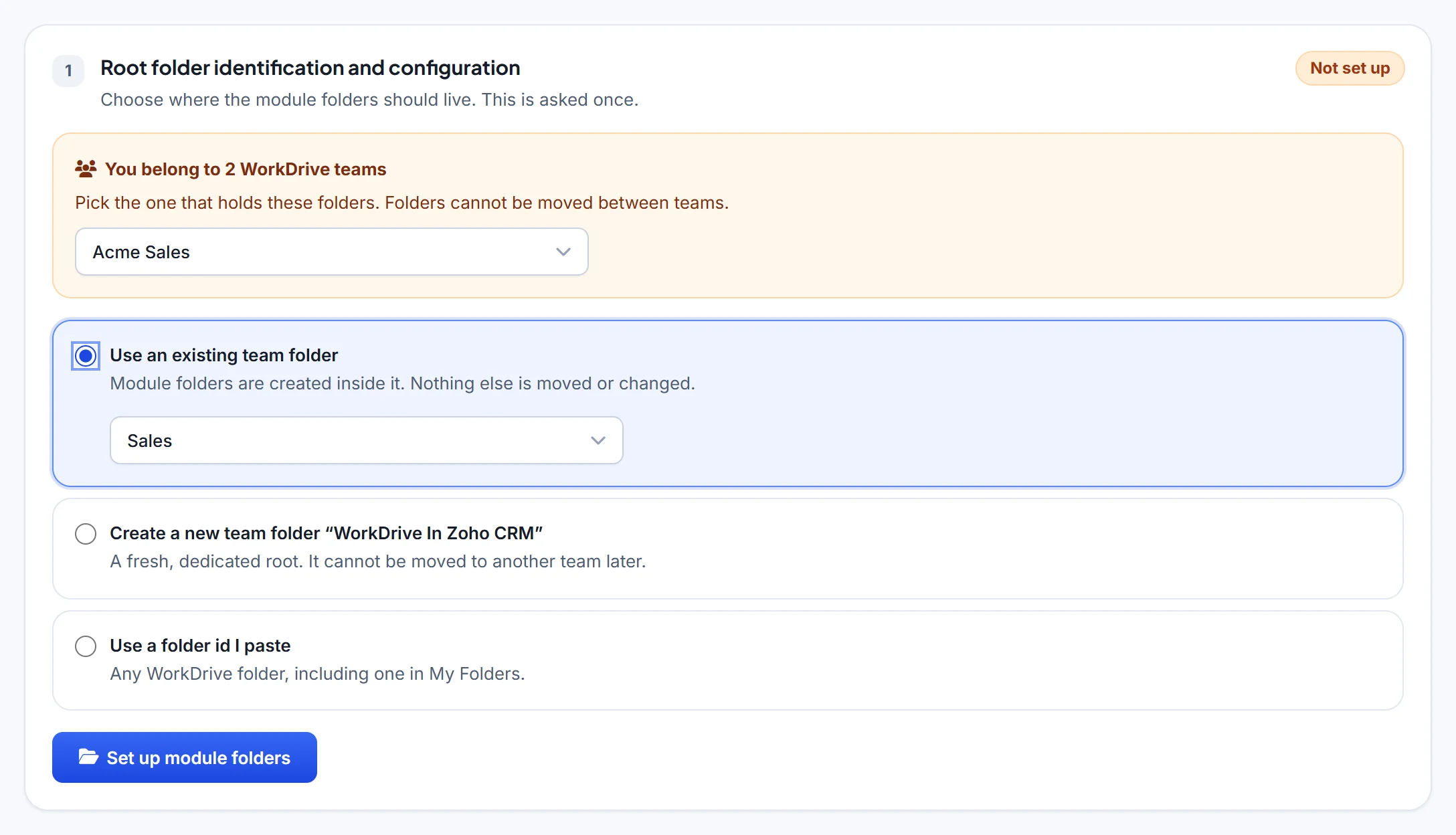Select 'Use an existing team folder' radio
Screen dimensions: 1456x835
coord(86,356)
